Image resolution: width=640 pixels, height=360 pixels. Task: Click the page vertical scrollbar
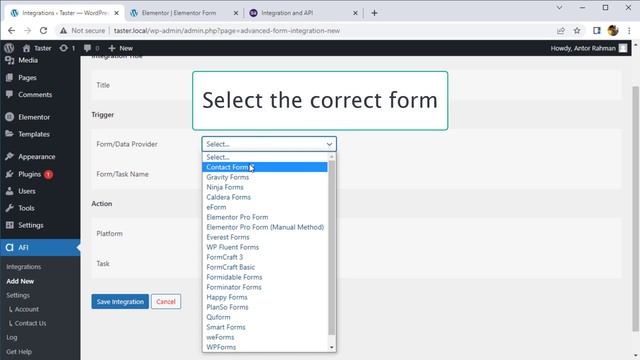[635, 208]
